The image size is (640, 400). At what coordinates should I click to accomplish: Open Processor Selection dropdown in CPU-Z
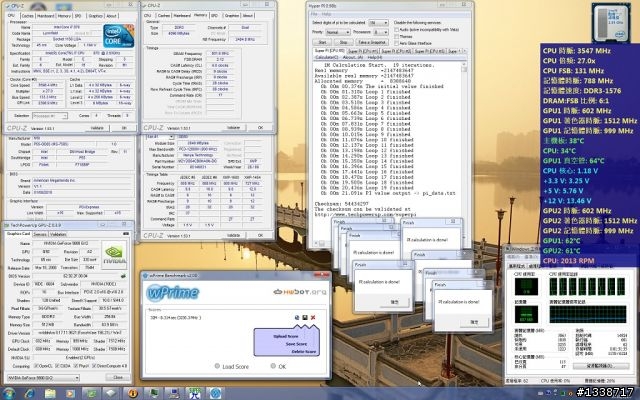tap(50, 116)
